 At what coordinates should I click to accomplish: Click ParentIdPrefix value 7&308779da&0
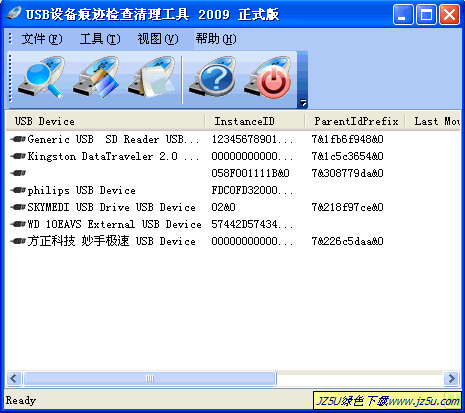tap(347, 173)
